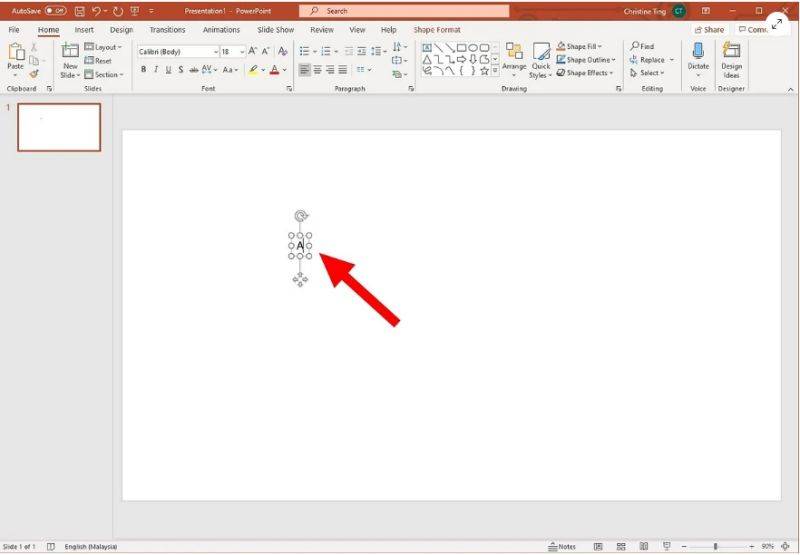Decrease list indent level
800x555 pixels.
(349, 51)
